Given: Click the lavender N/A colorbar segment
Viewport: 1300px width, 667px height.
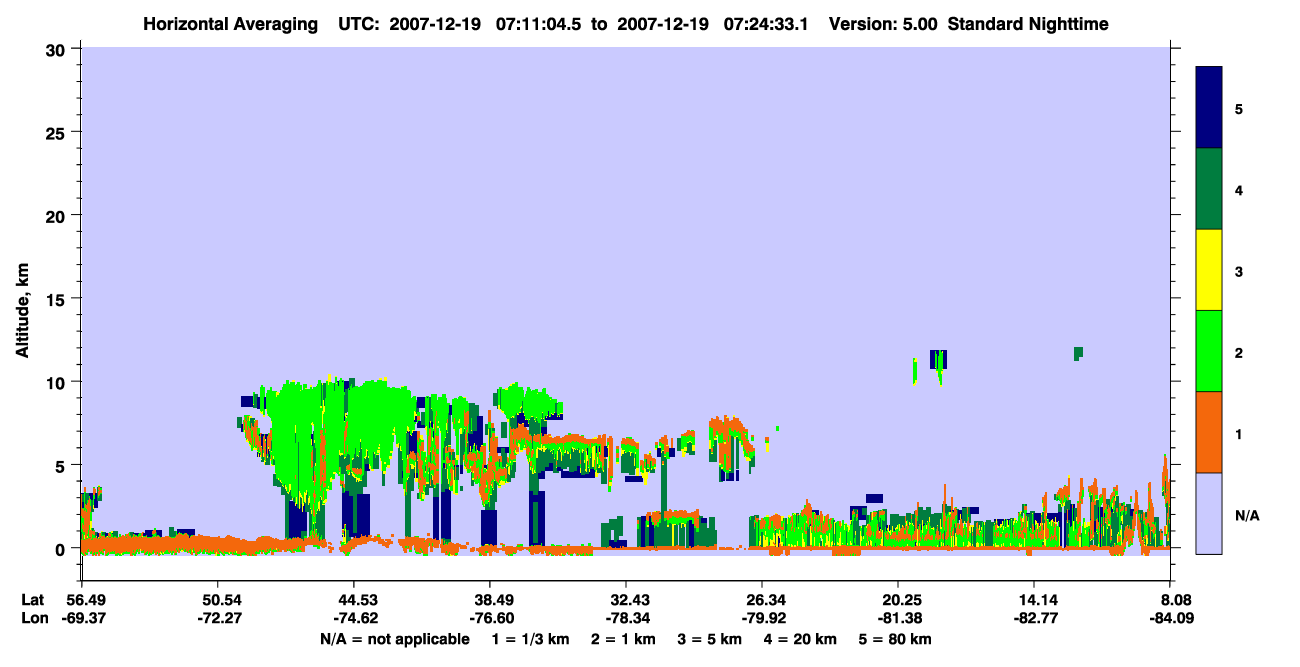Looking at the screenshot, I should 1209,513.
